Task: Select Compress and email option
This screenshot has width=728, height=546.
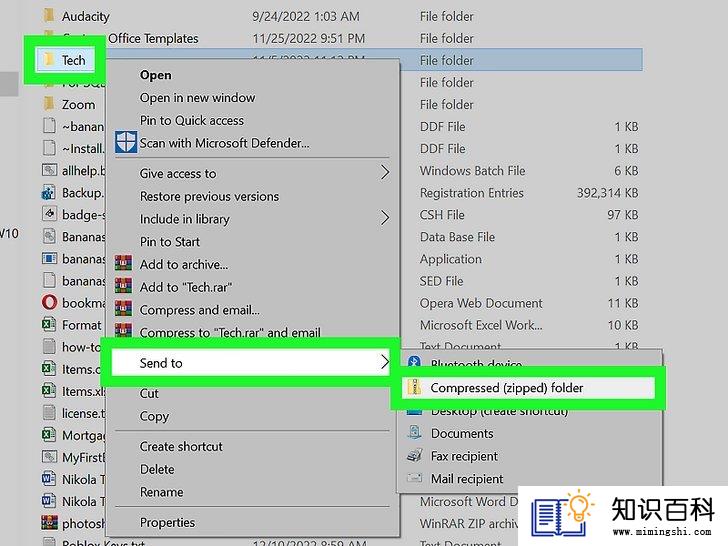Action: (200, 310)
